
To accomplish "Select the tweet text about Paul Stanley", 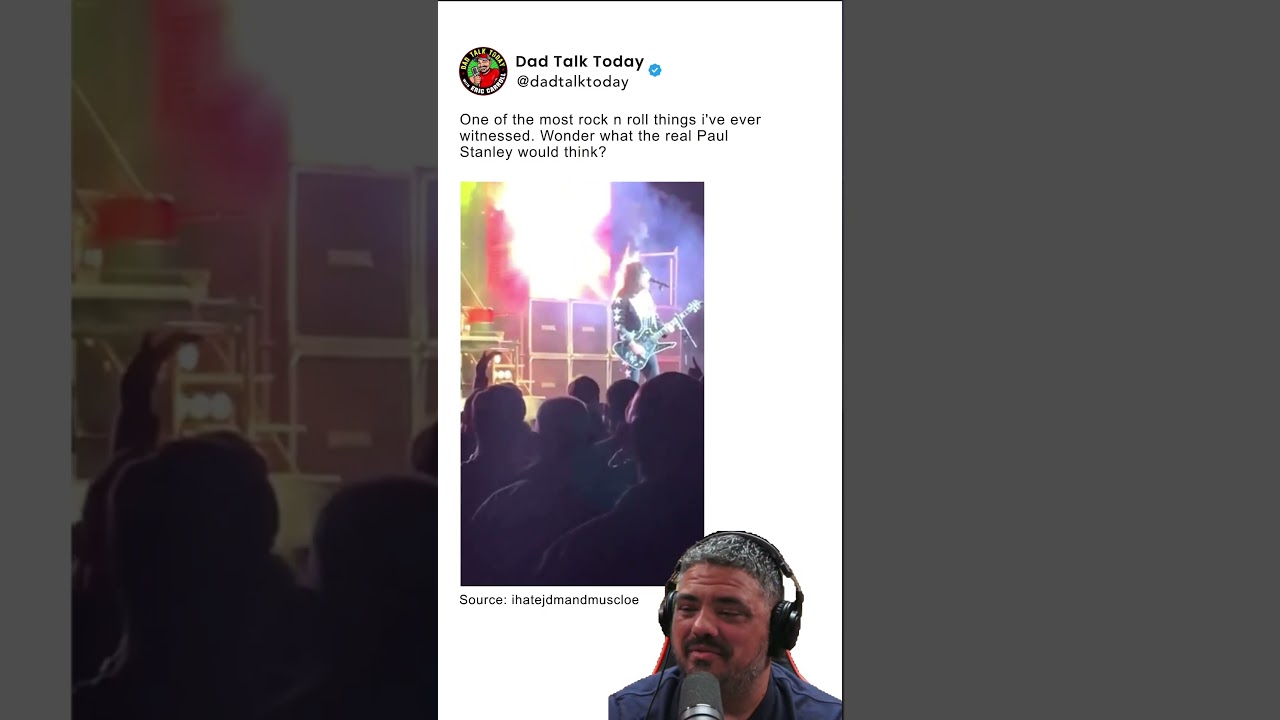I will [610, 136].
